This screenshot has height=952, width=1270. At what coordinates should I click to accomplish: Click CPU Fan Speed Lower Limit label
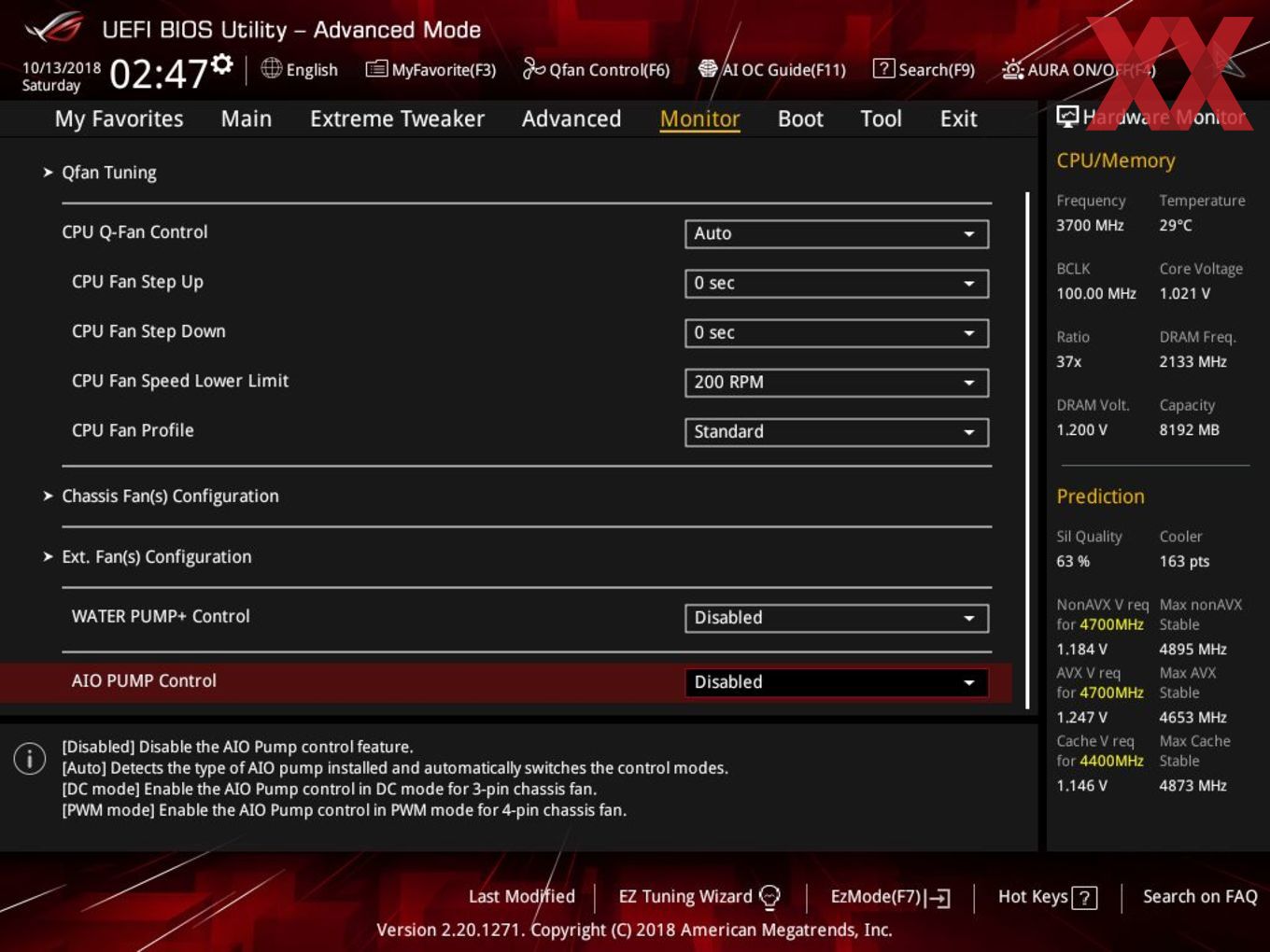coord(180,380)
